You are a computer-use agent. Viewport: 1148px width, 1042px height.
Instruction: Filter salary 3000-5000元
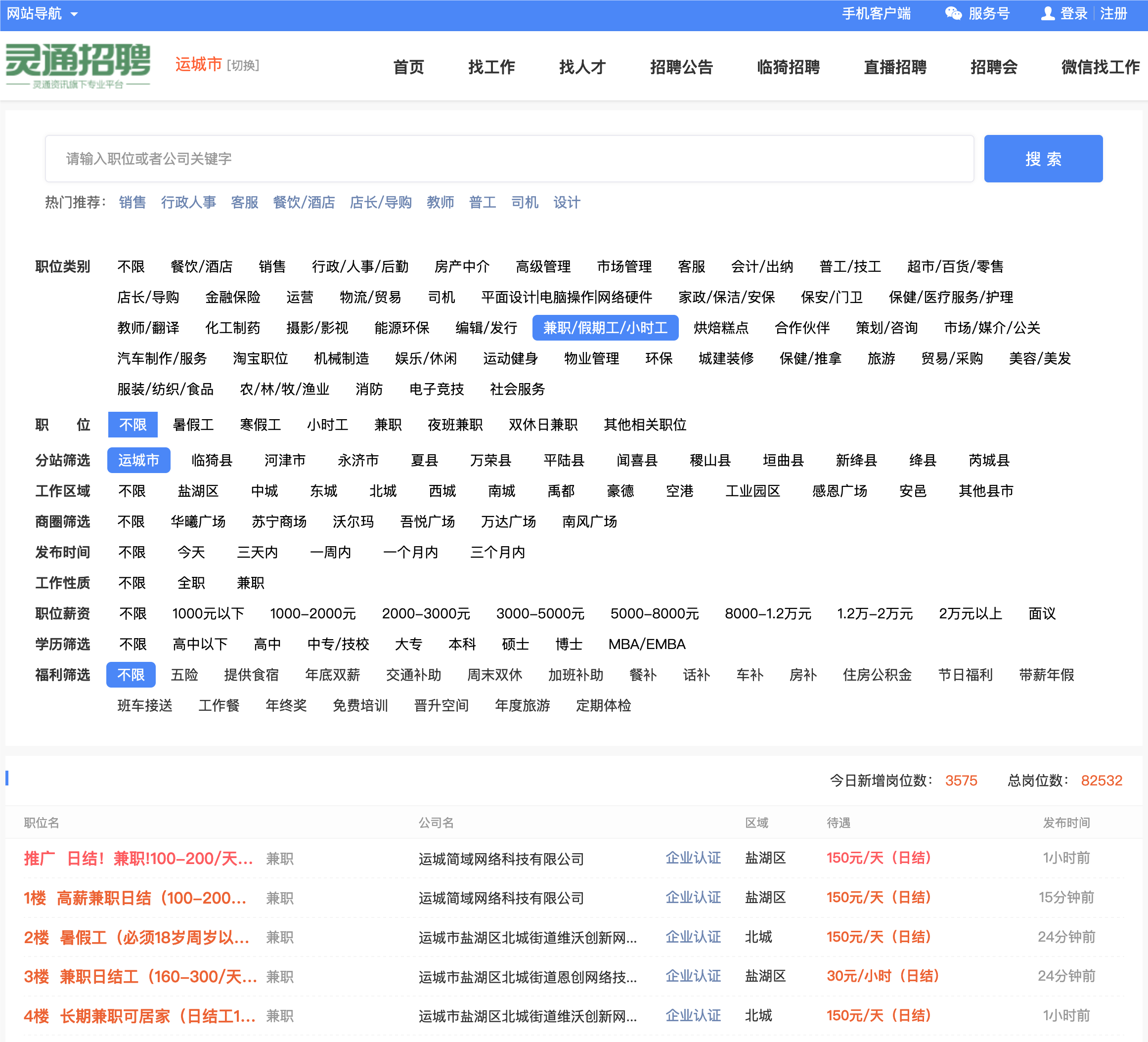point(540,614)
